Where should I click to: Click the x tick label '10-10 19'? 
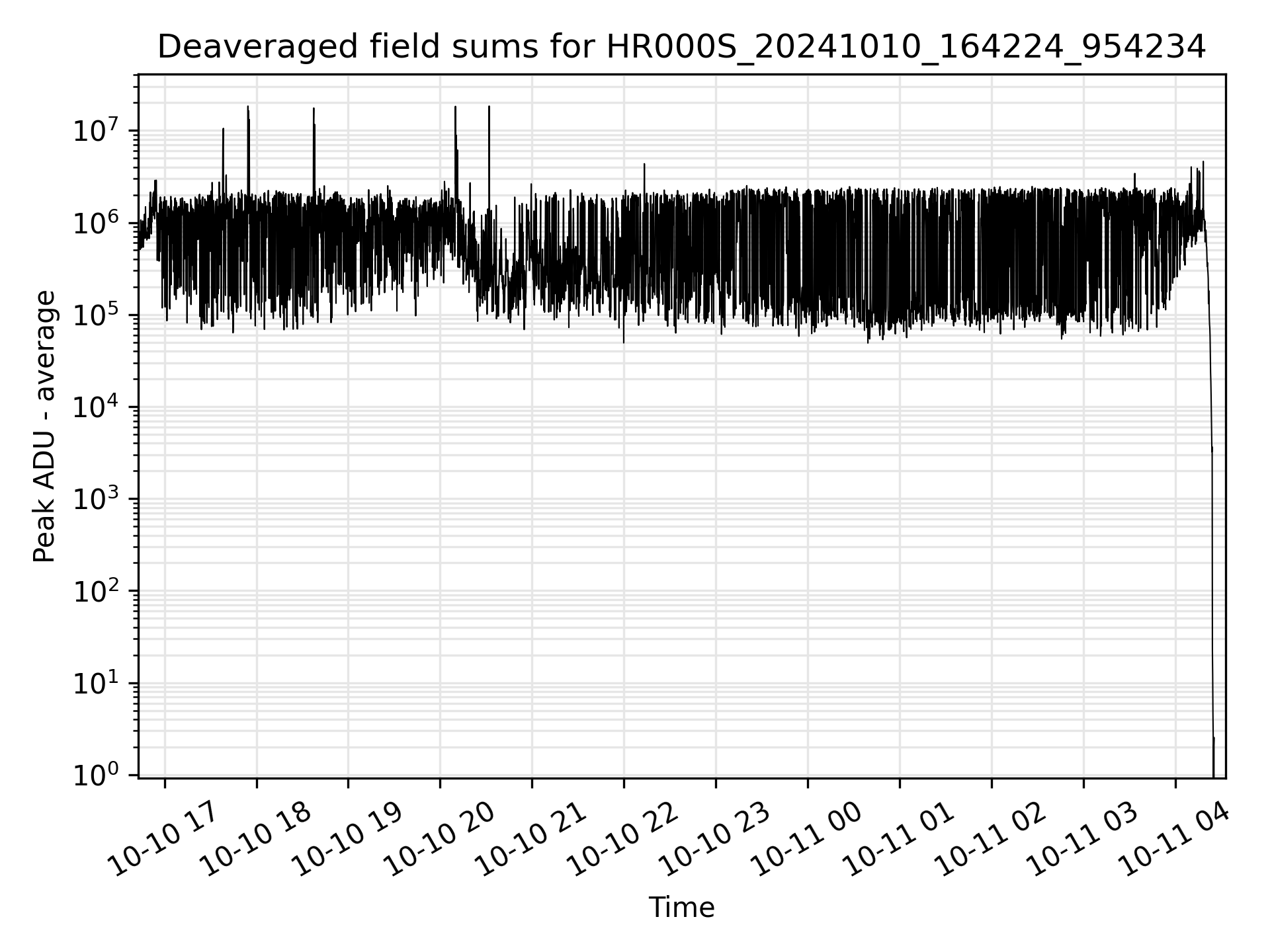pos(346,839)
